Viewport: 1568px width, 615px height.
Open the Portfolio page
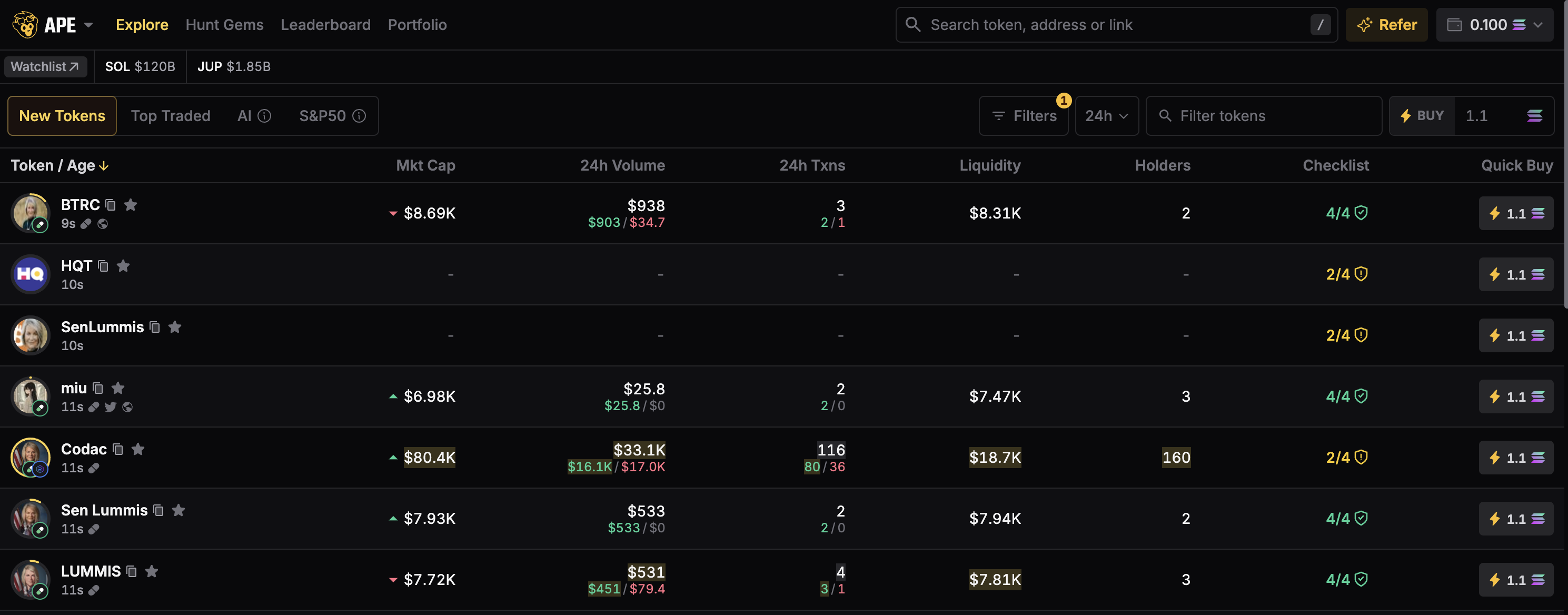tap(417, 25)
